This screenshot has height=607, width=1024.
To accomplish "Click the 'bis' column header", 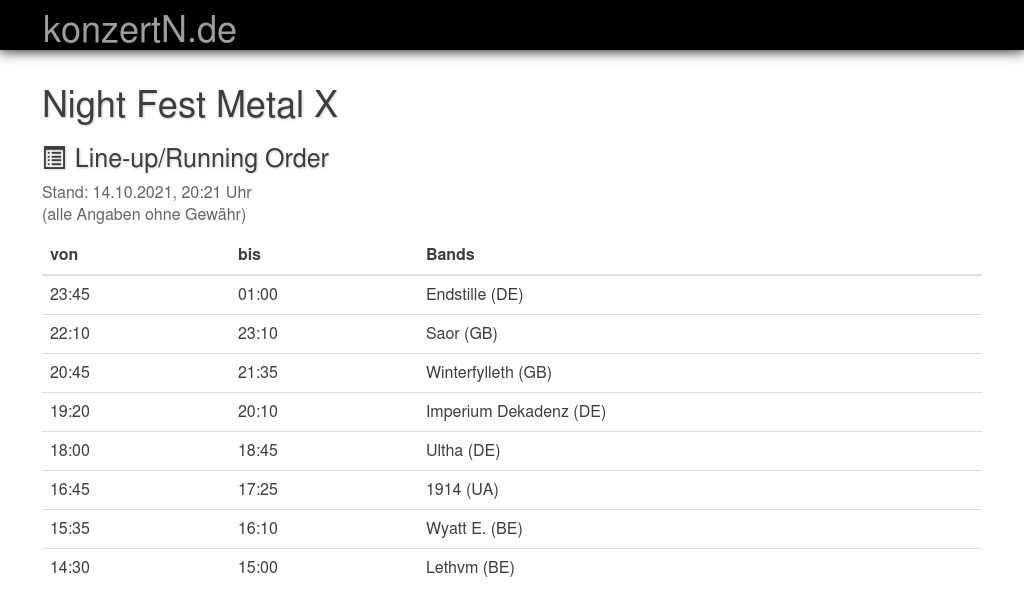I will click(249, 254).
